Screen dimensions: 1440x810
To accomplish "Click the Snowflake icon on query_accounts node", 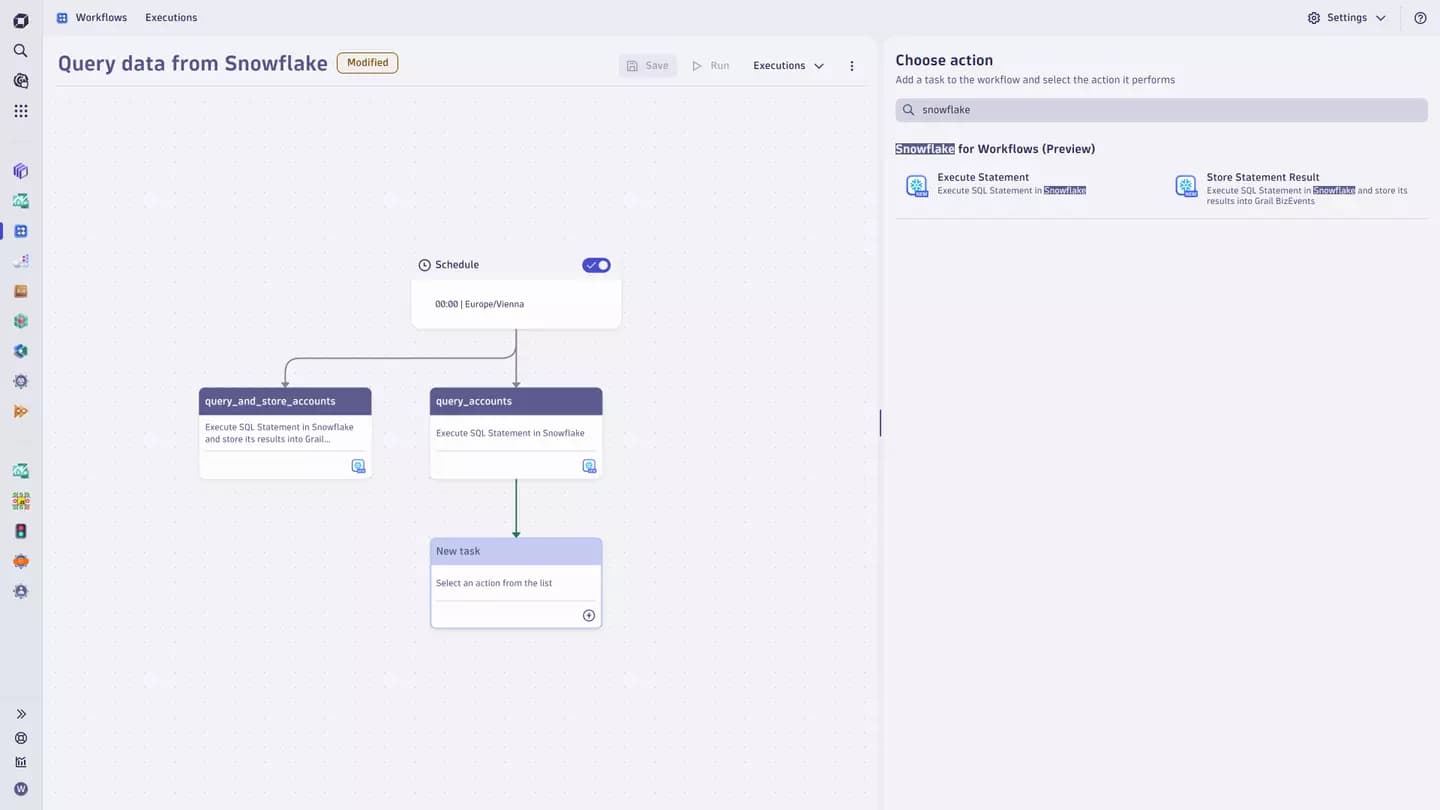I will pyautogui.click(x=588, y=466).
